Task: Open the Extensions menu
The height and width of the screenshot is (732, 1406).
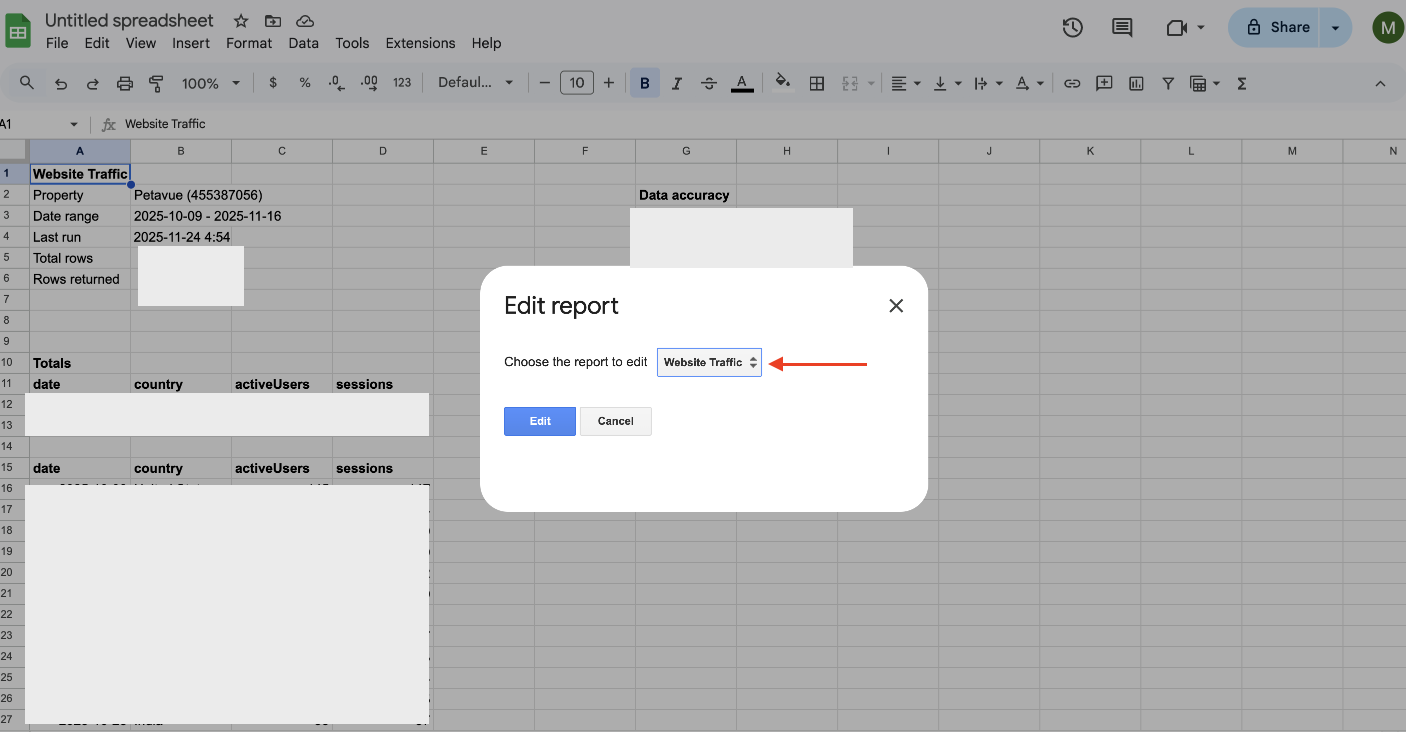Action: pos(420,43)
